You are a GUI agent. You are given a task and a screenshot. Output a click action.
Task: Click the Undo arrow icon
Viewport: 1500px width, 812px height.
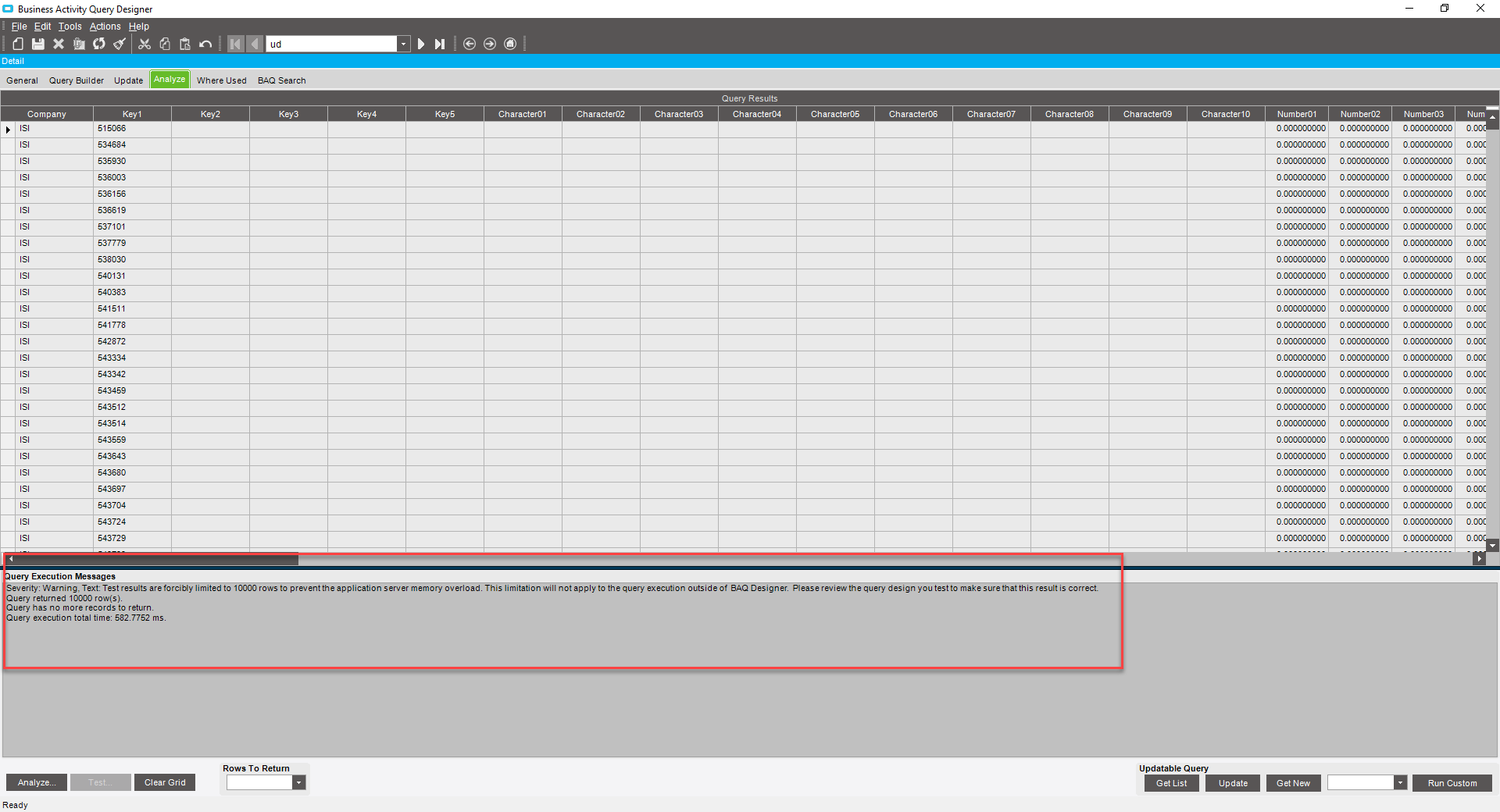(205, 44)
